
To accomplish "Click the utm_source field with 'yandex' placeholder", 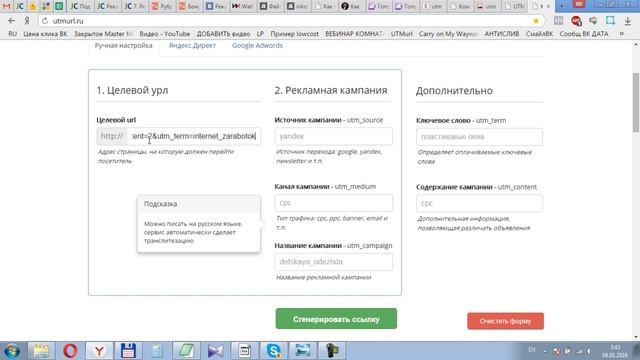I will pyautogui.click(x=333, y=136).
